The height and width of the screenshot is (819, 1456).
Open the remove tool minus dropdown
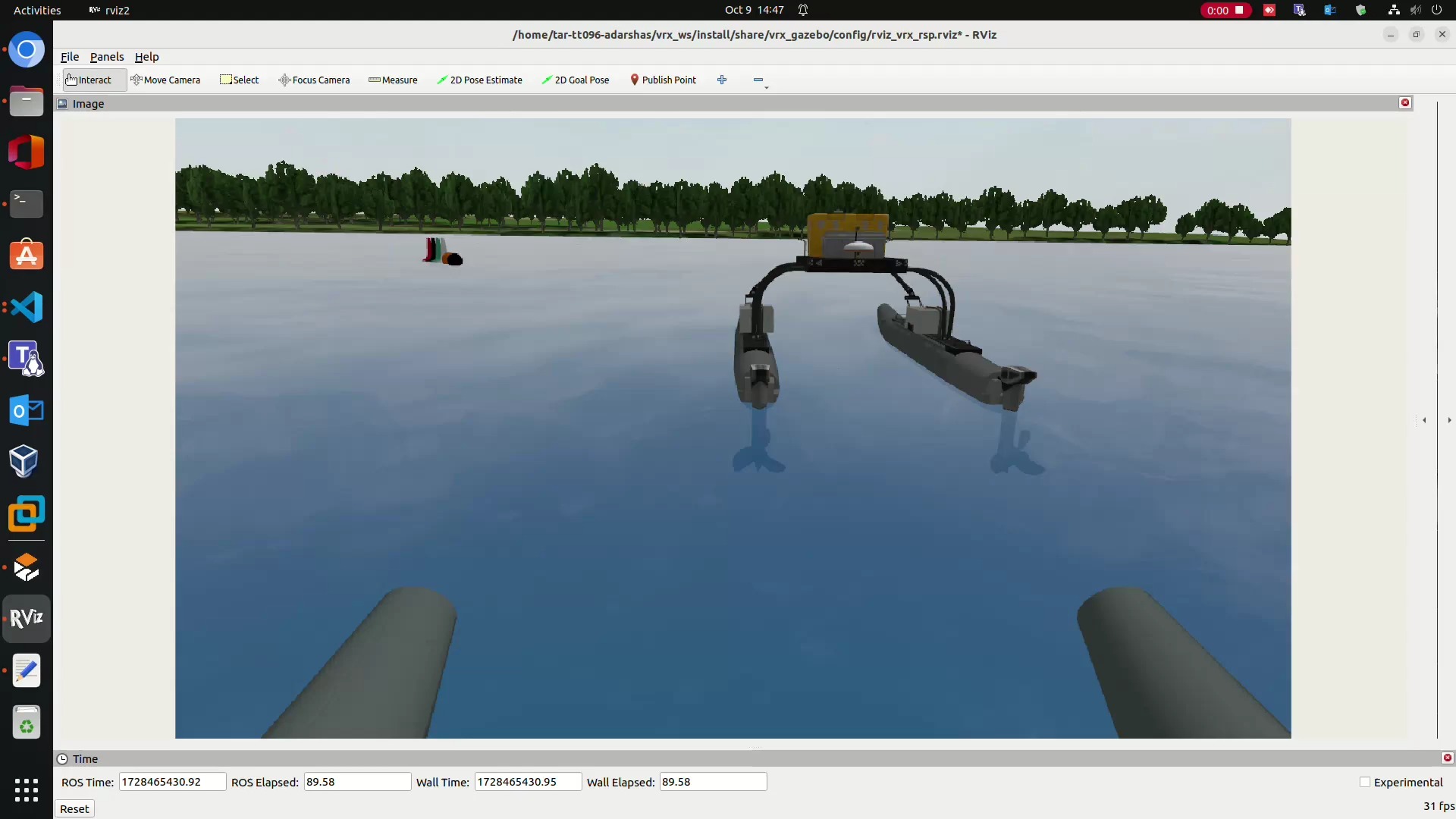760,80
